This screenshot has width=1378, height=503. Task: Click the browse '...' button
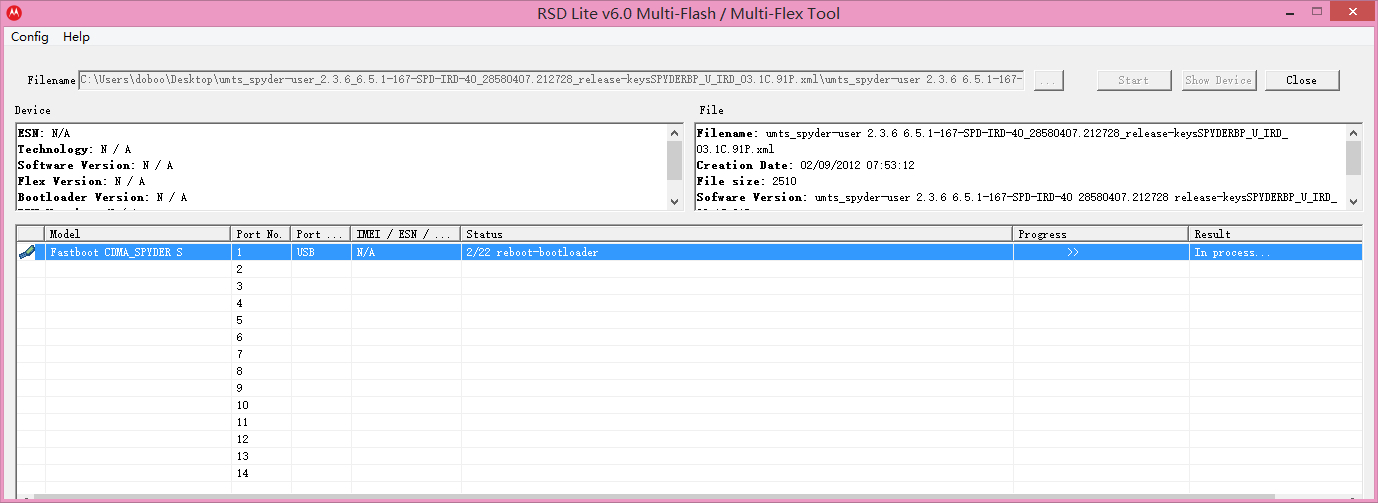tap(1049, 80)
